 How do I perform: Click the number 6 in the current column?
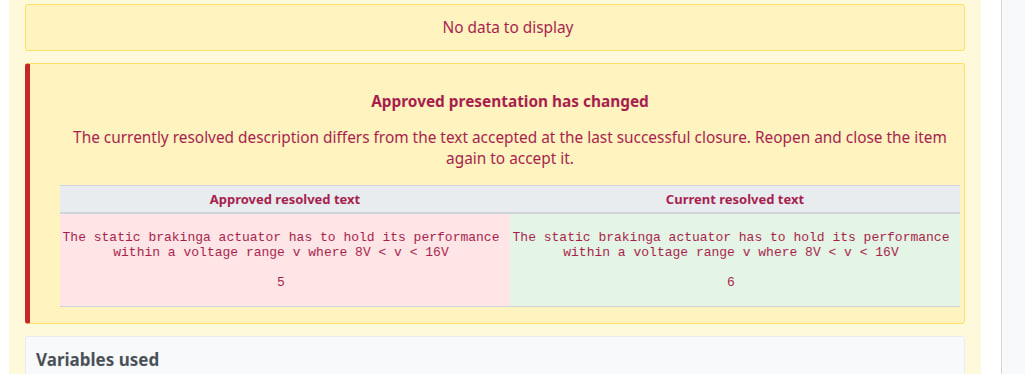(731, 282)
